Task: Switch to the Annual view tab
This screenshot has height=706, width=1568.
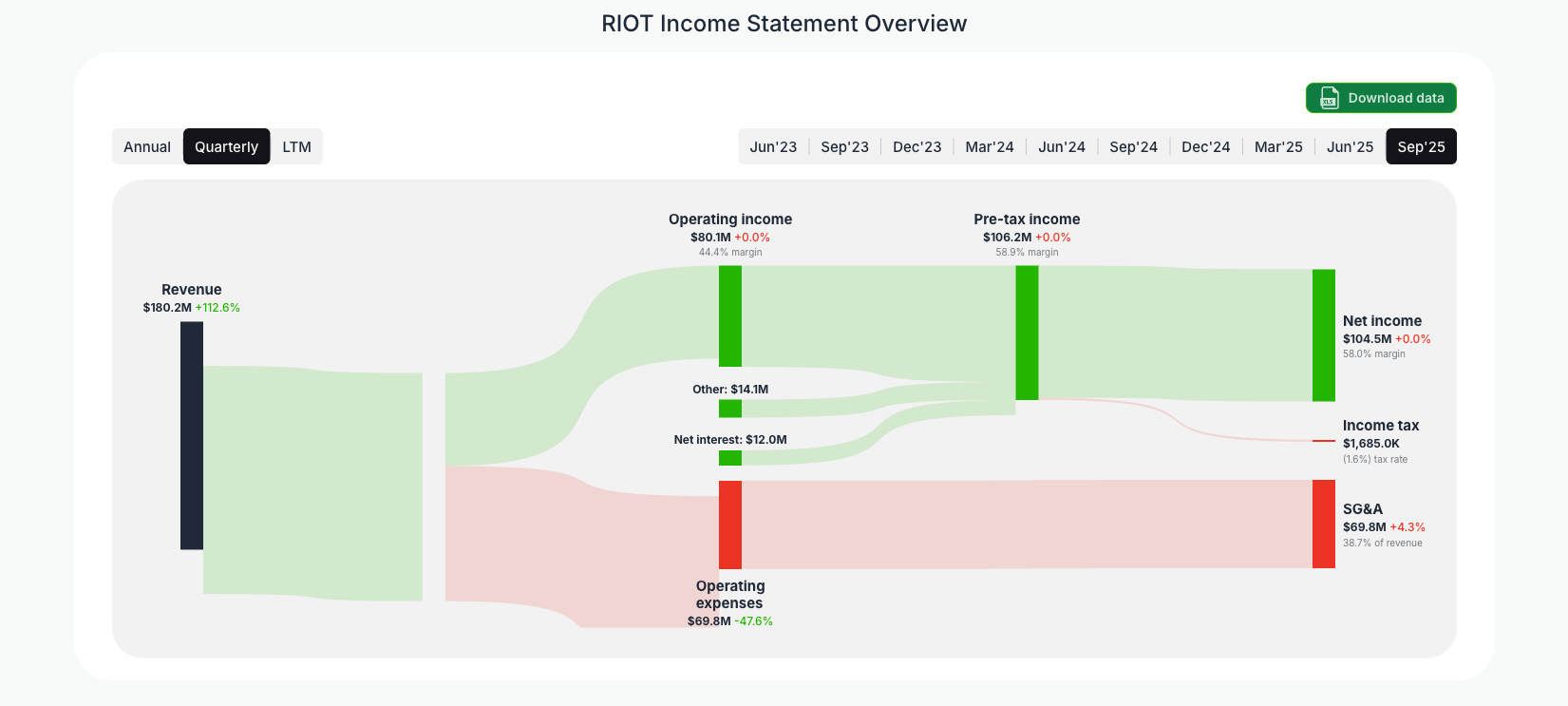Action: coord(147,146)
